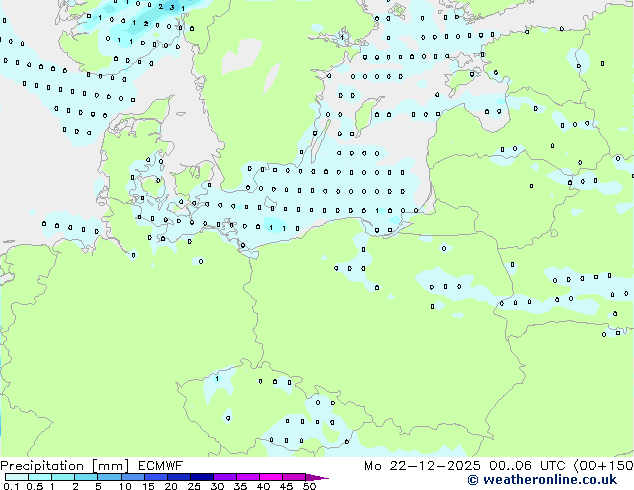
Task: Click the '[mm]' unit label
Action: (111, 466)
